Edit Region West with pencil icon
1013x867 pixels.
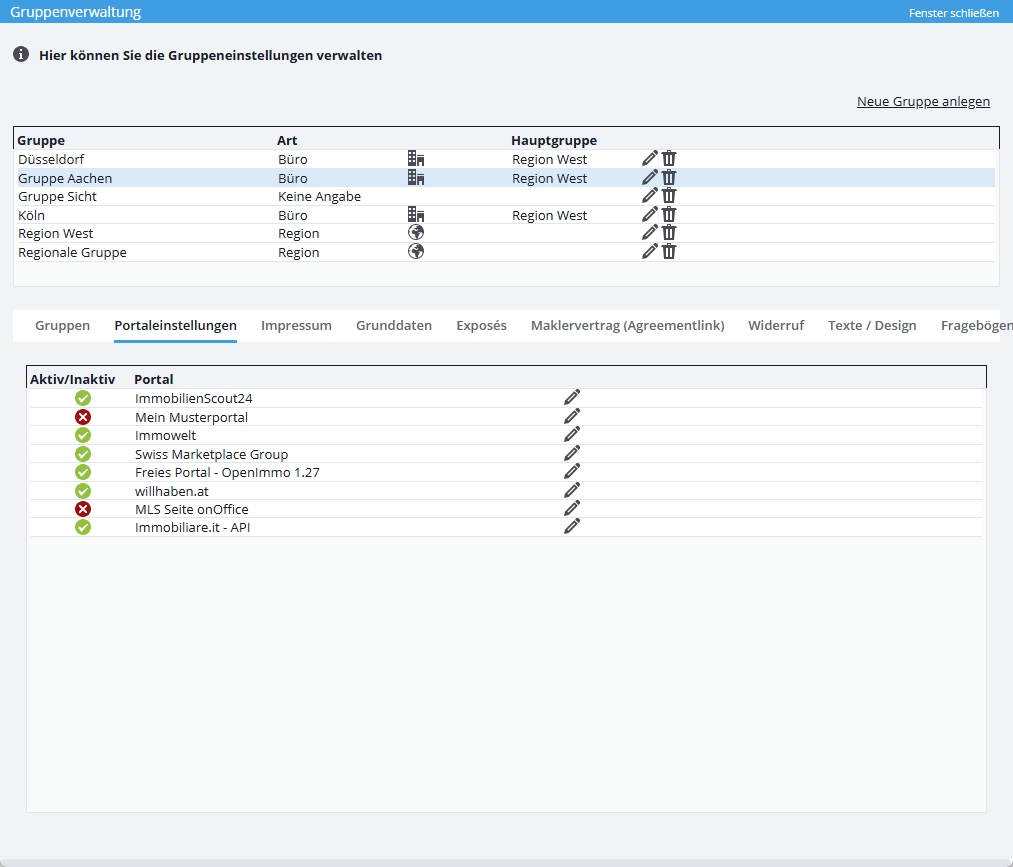(x=650, y=233)
